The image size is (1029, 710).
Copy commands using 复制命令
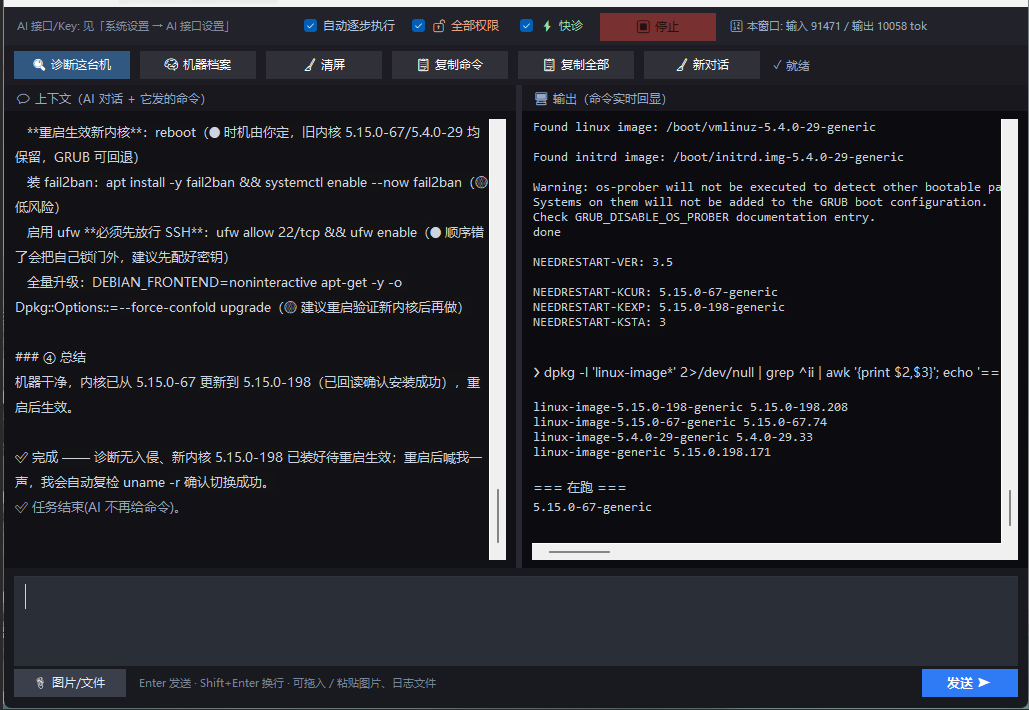(450, 65)
